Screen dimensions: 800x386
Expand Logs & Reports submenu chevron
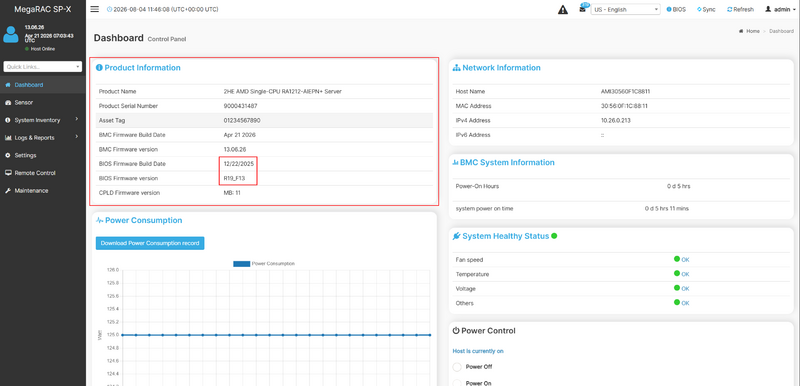point(77,137)
